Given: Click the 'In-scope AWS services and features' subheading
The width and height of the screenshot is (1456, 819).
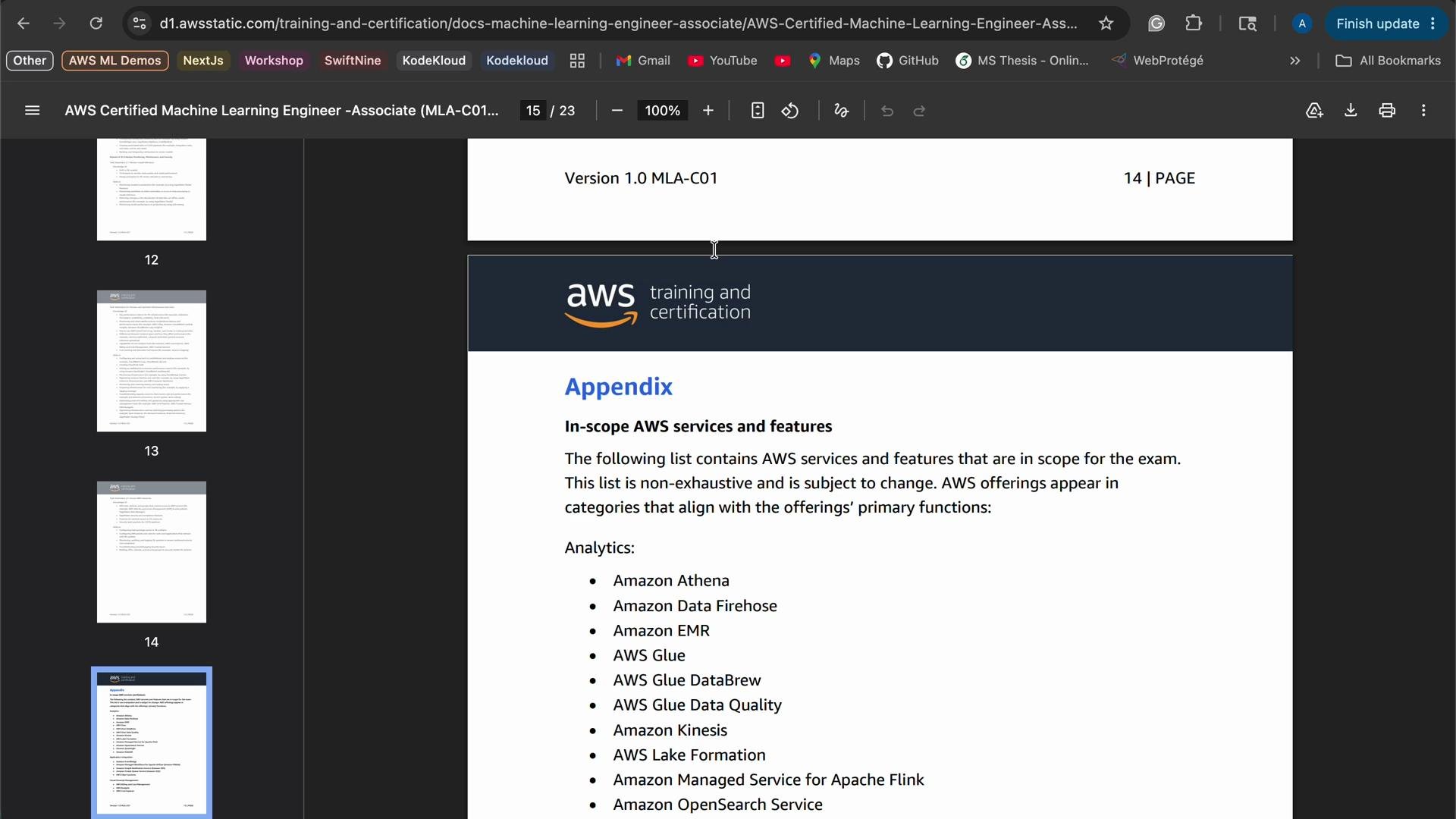Looking at the screenshot, I should pos(698,427).
